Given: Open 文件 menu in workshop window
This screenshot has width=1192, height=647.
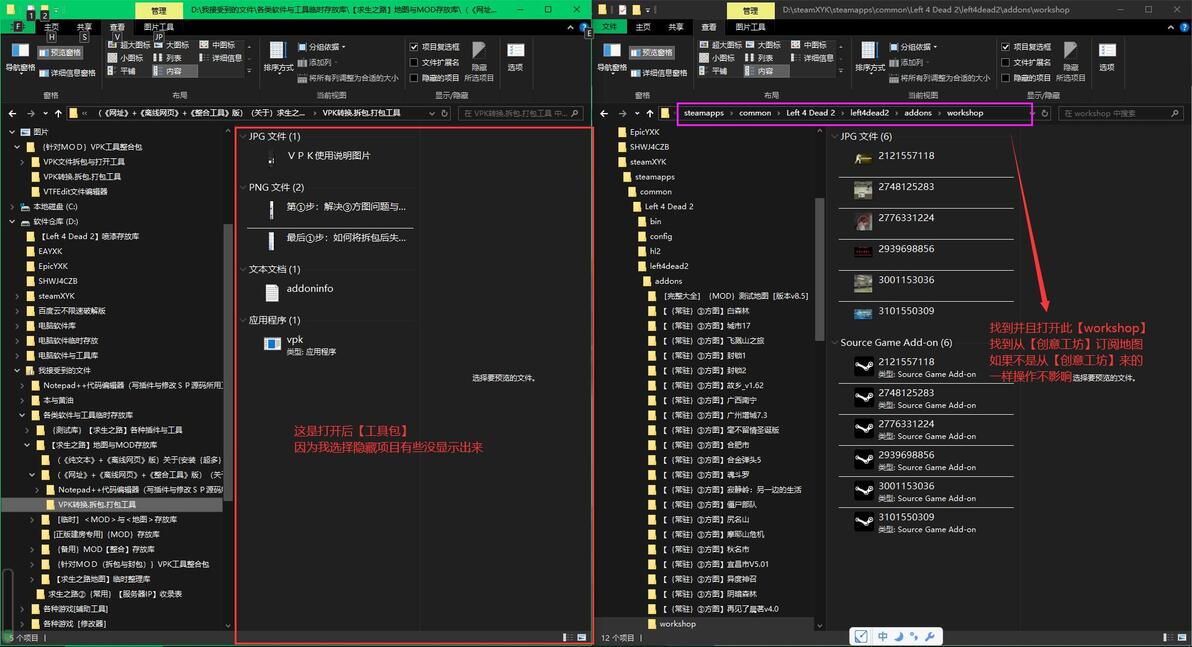Looking at the screenshot, I should [610, 27].
